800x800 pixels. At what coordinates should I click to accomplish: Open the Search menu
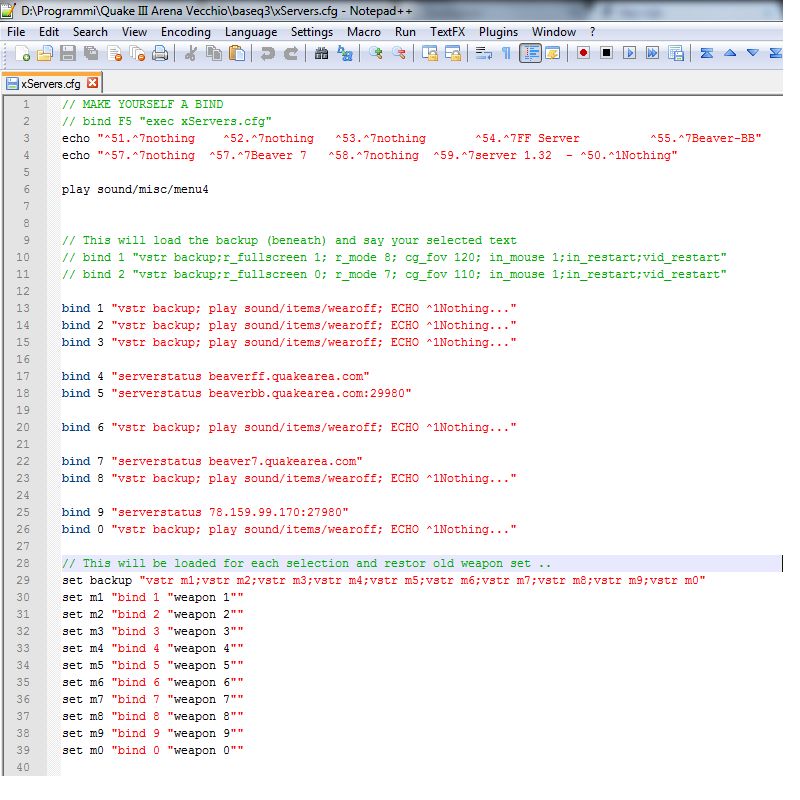coord(90,32)
